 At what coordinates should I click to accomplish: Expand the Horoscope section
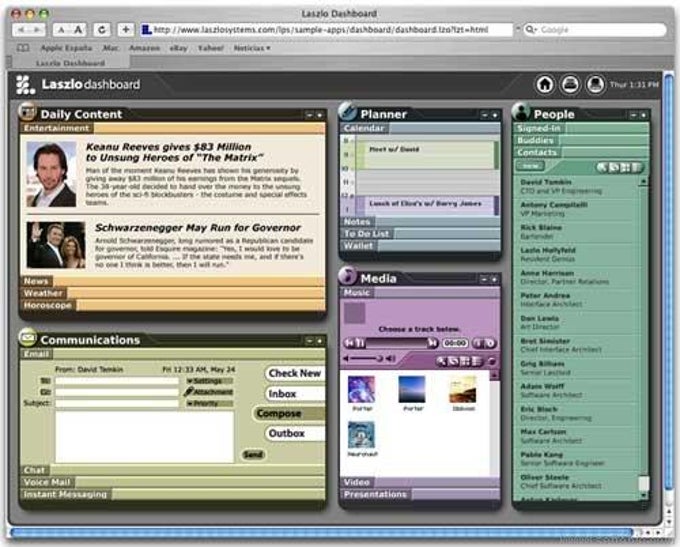pos(173,305)
